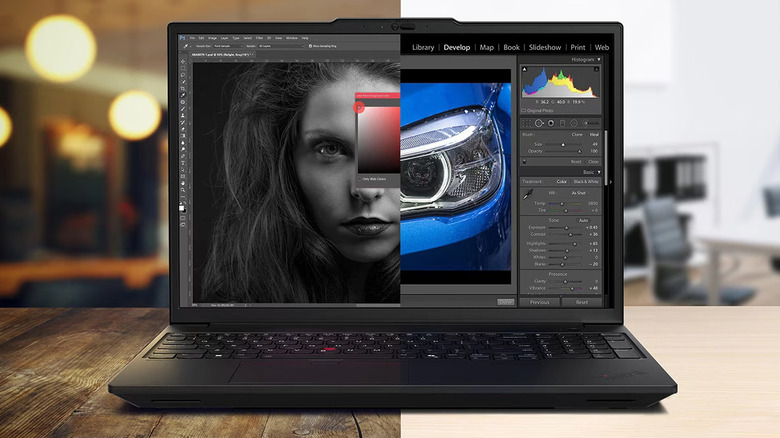Flip the spot removal panel on/off switch
Viewport: 780px width, 438px height.
coord(524,162)
